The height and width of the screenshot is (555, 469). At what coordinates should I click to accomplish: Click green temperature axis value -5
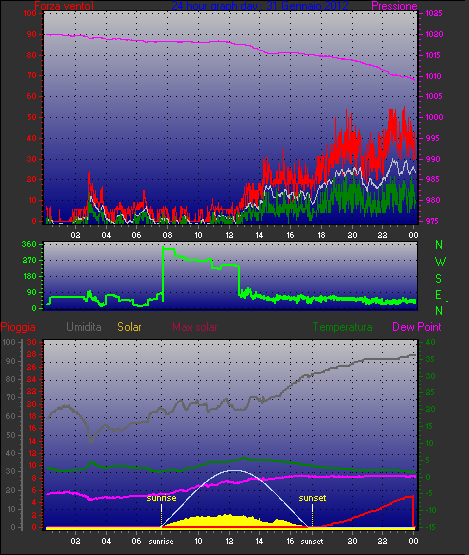pos(430,493)
